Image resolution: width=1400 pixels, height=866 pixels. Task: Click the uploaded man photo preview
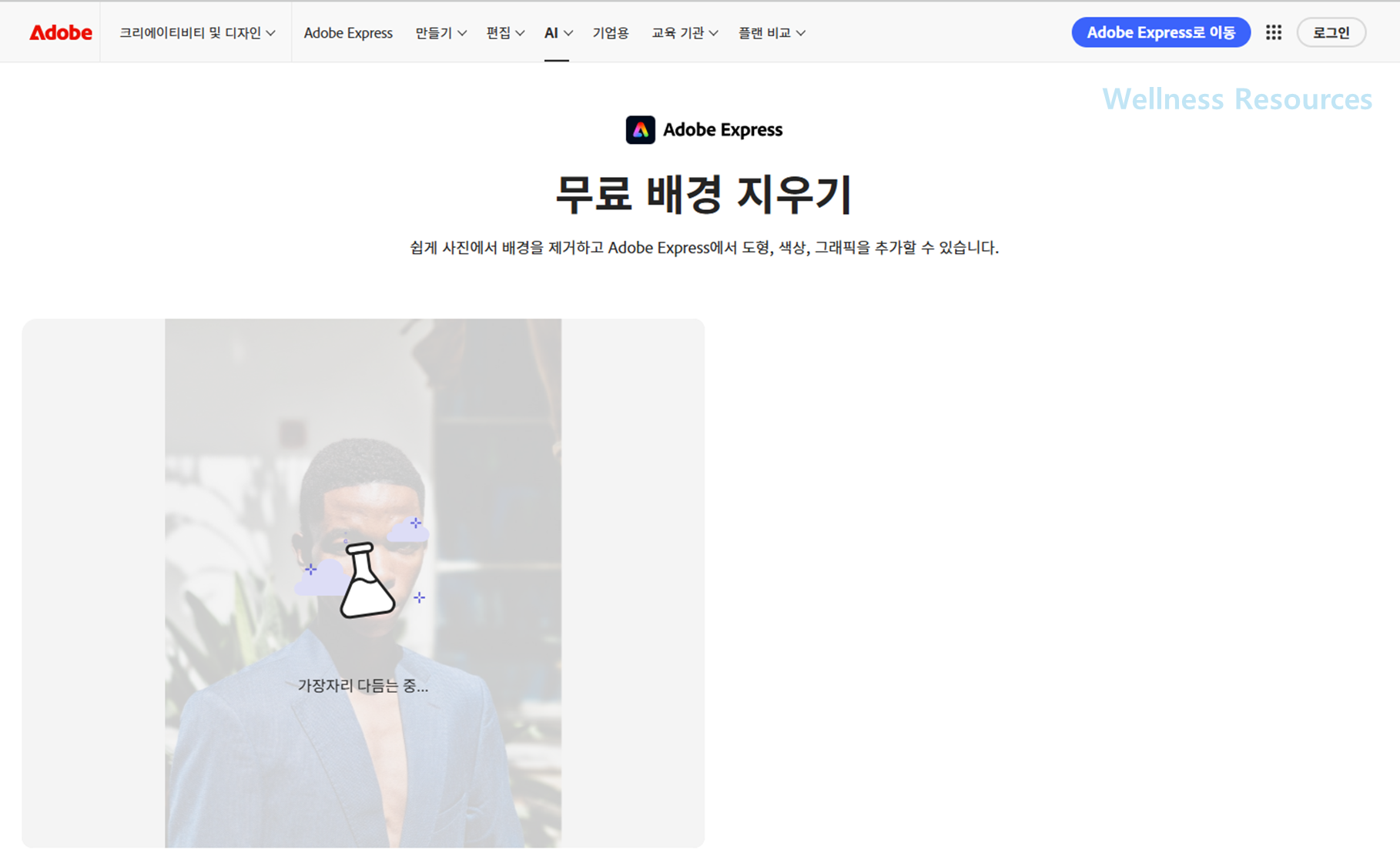(x=363, y=583)
